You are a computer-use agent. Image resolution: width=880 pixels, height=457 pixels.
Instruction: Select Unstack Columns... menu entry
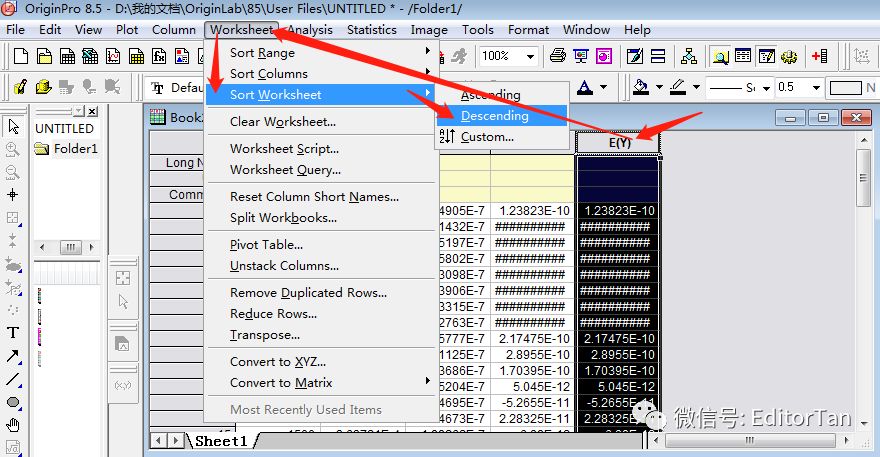click(322, 266)
